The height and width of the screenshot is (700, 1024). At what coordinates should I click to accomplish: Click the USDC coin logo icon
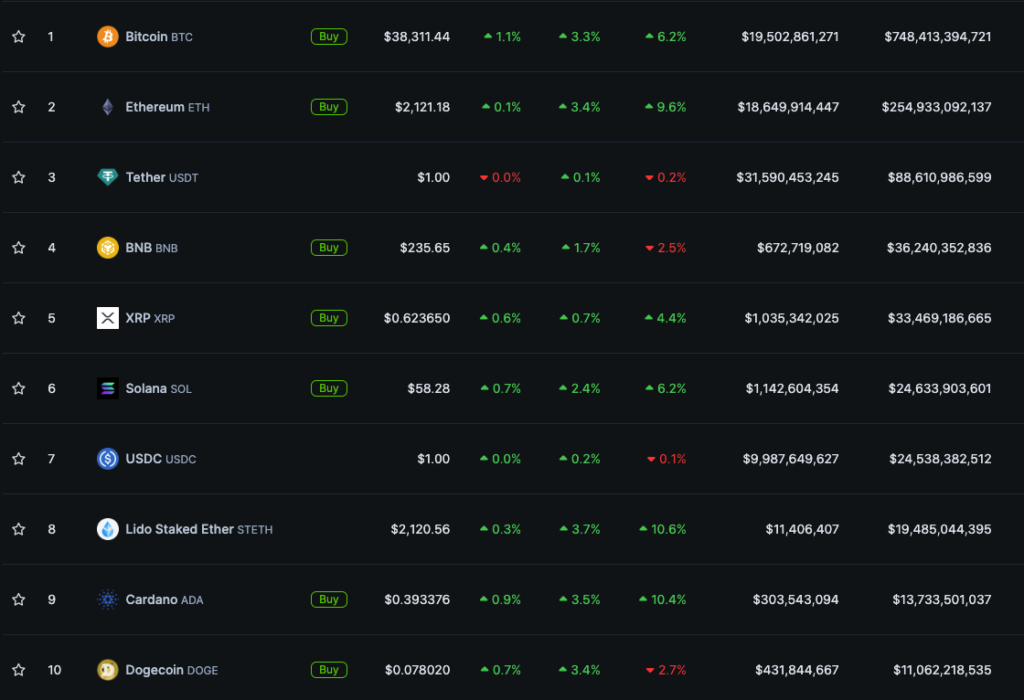[x=107, y=459]
